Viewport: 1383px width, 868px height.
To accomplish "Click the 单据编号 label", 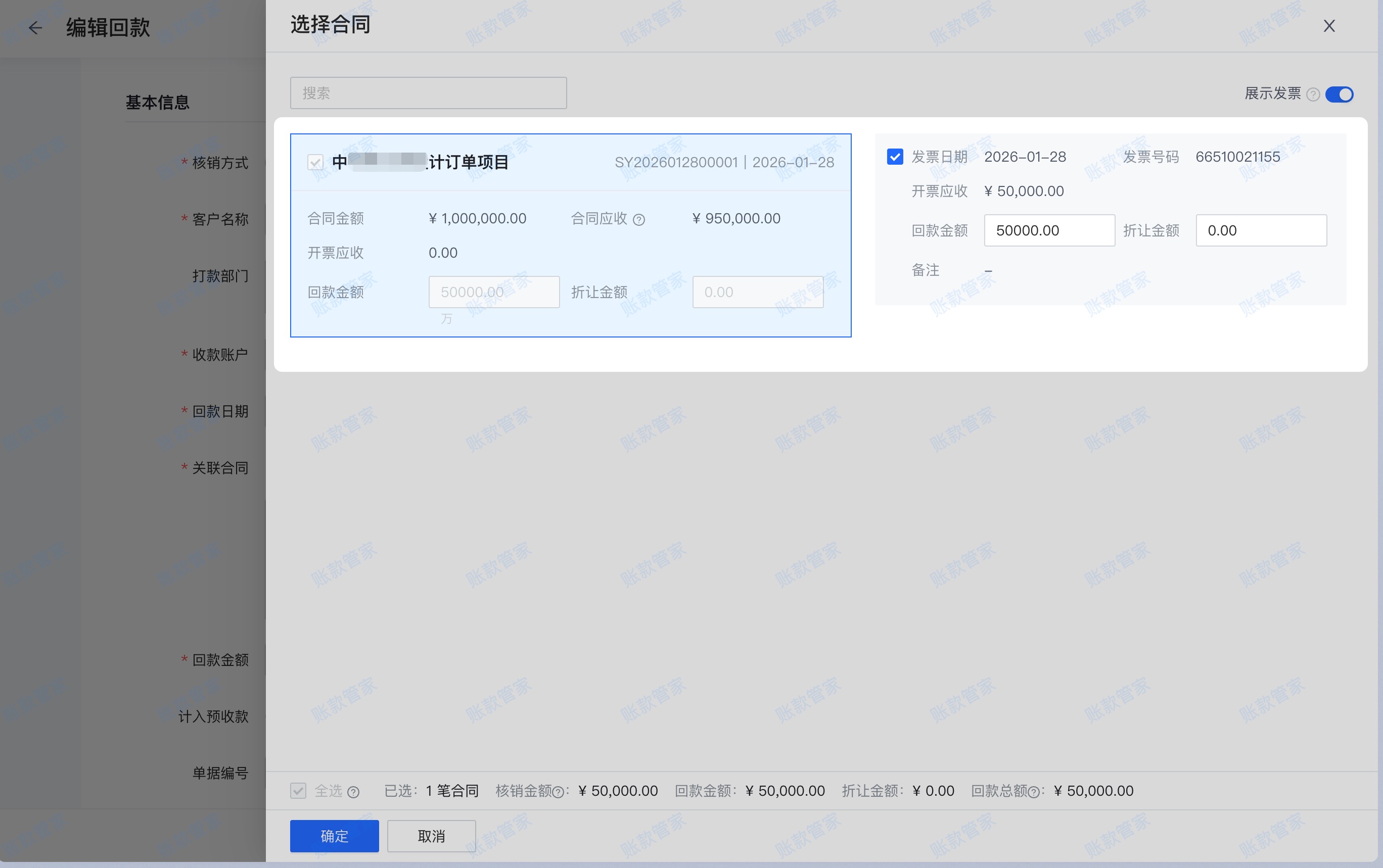I will pos(220,773).
